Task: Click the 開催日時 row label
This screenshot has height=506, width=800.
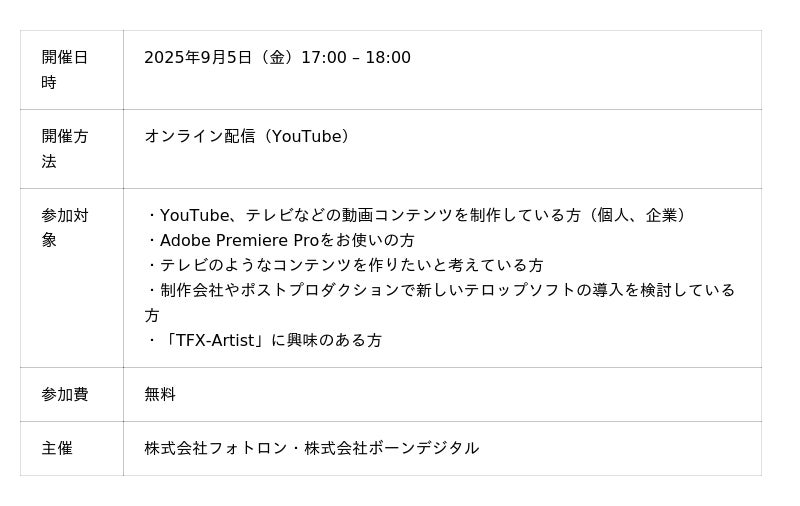Action: pos(65,70)
